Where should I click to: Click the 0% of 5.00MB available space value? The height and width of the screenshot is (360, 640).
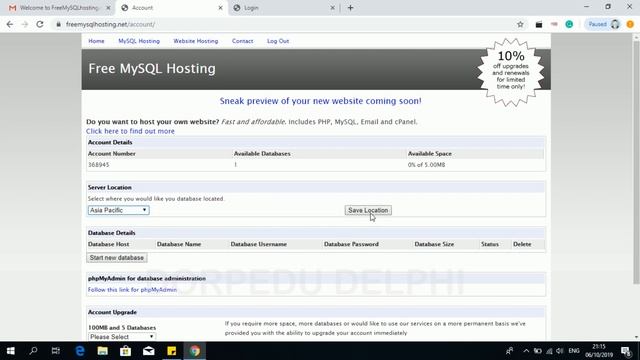(426, 165)
